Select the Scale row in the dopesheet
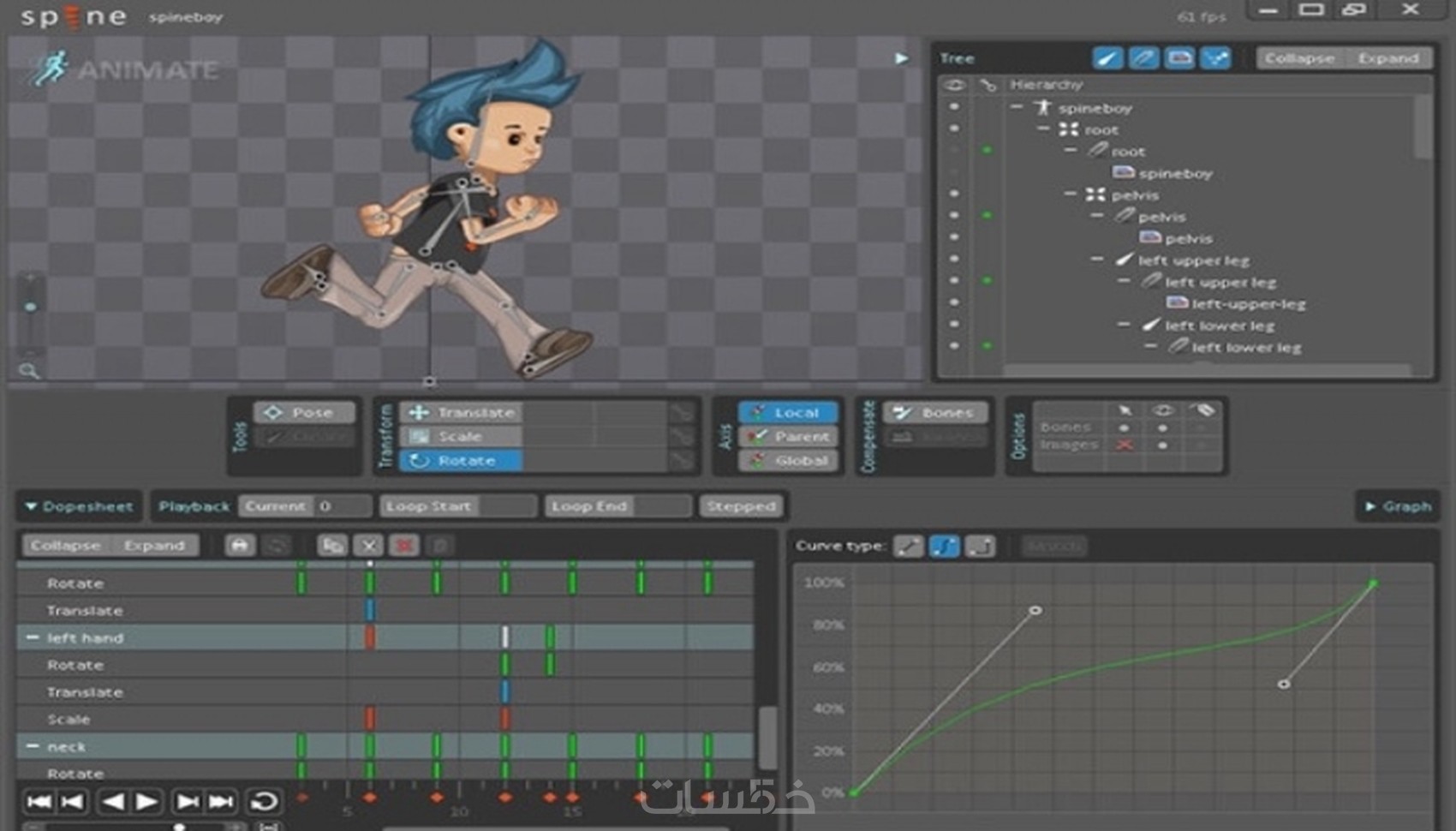This screenshot has height=831, width=1456. click(385, 719)
